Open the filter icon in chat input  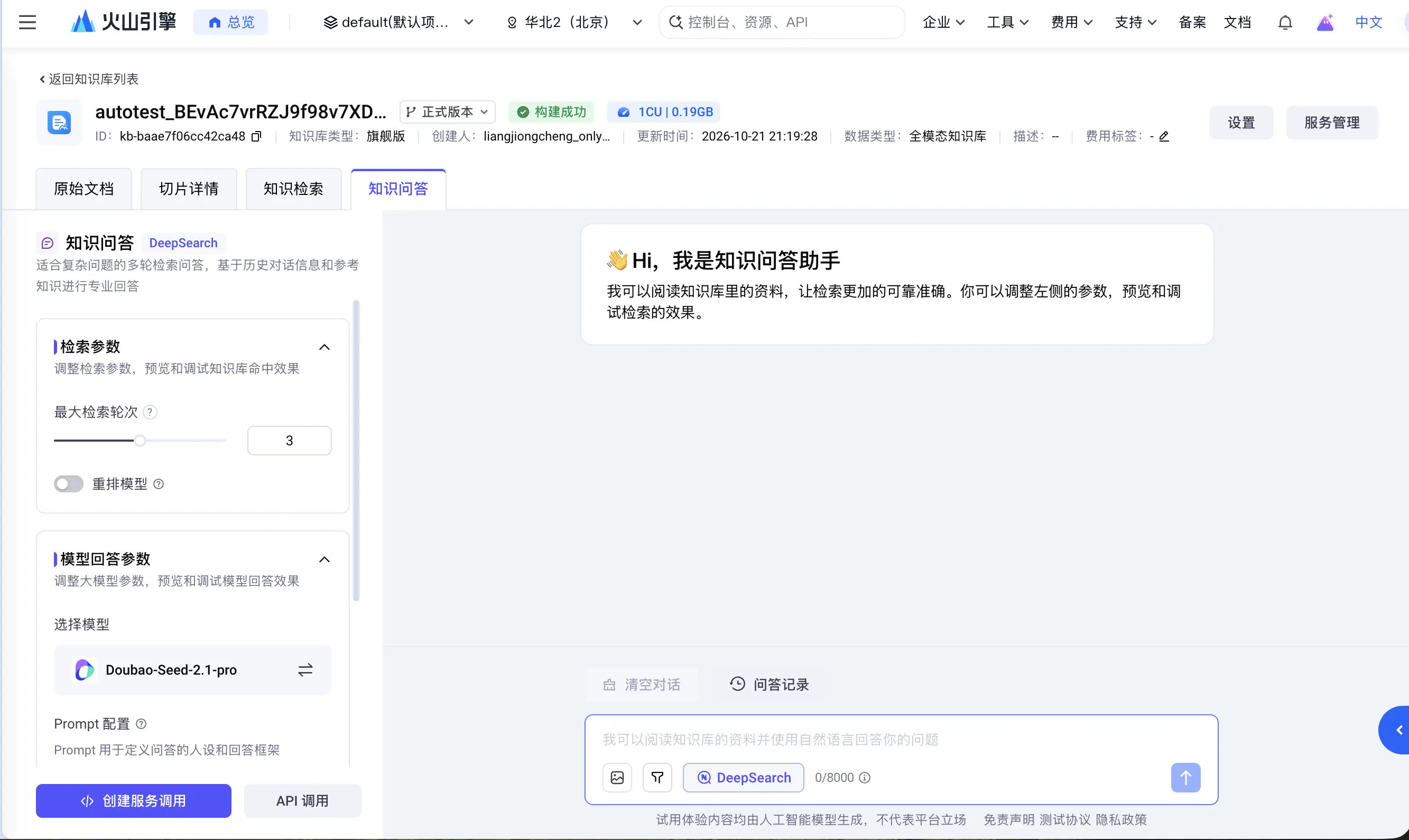click(657, 777)
